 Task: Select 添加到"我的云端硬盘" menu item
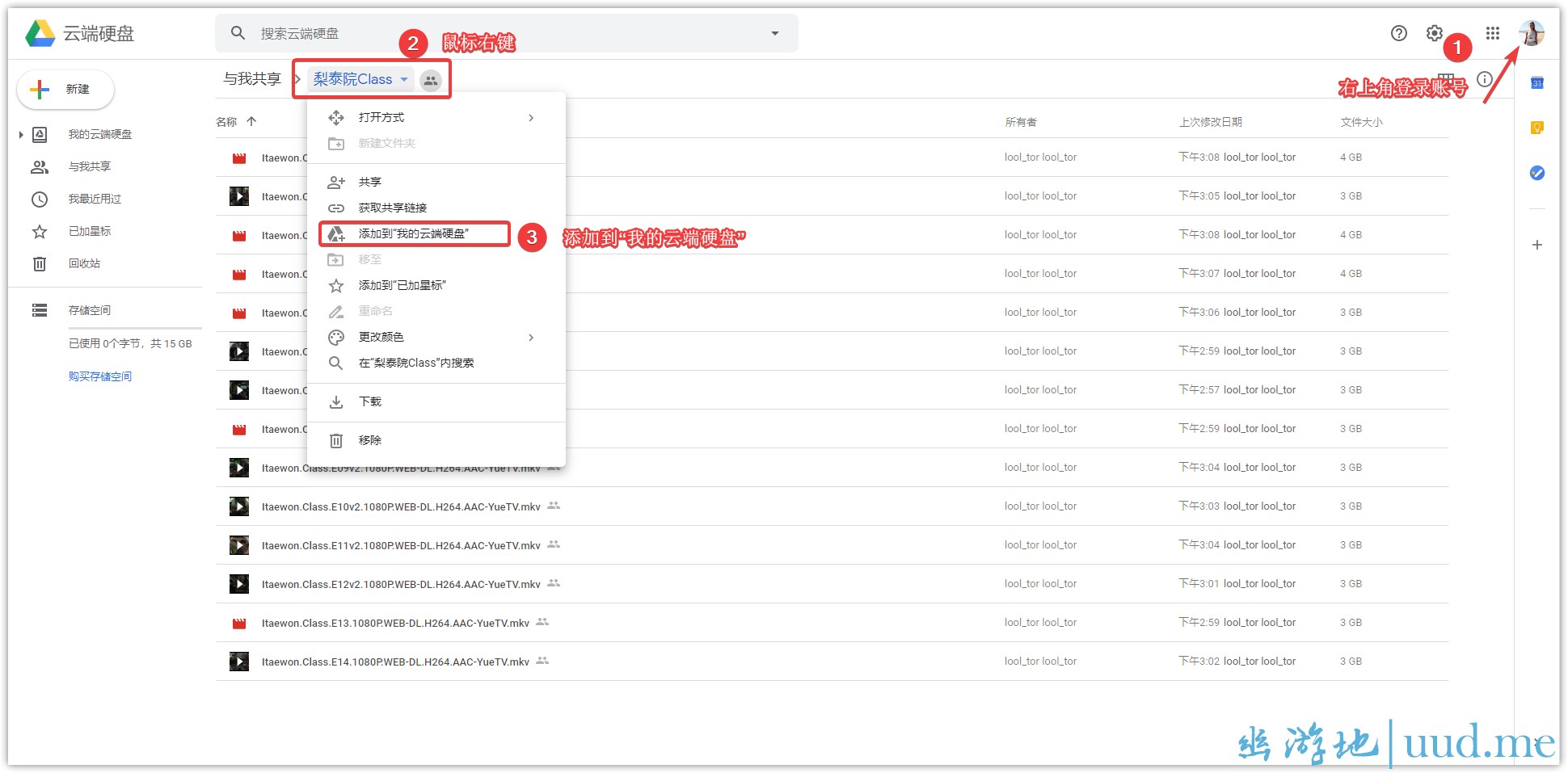tap(414, 234)
